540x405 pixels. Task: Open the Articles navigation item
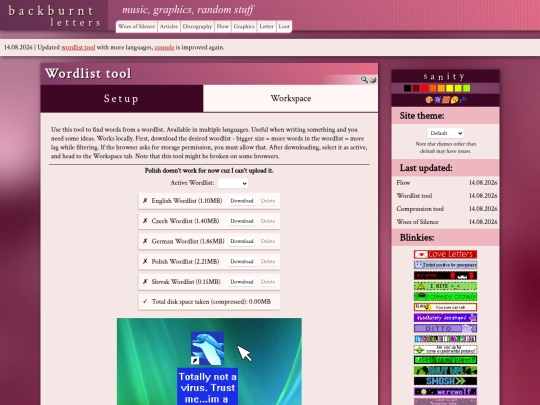coord(169,27)
